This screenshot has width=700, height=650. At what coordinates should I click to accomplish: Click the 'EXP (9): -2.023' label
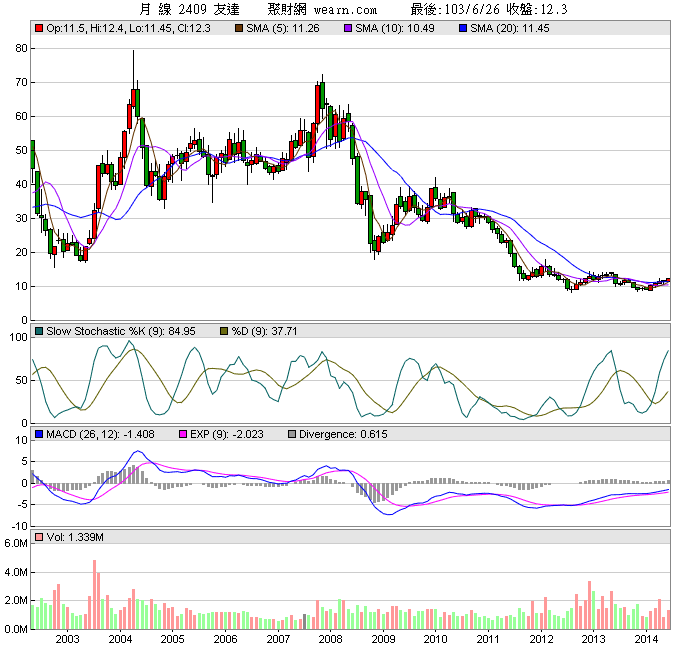[227, 434]
